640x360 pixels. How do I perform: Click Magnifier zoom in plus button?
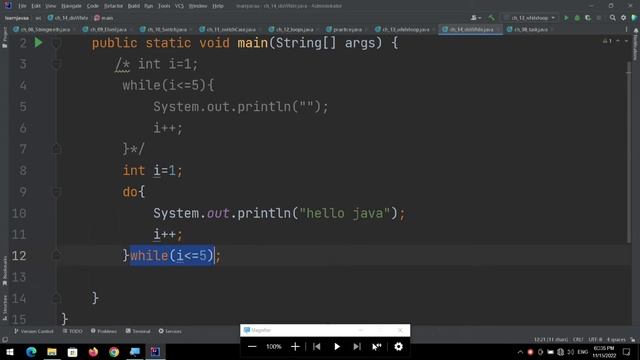coord(295,347)
